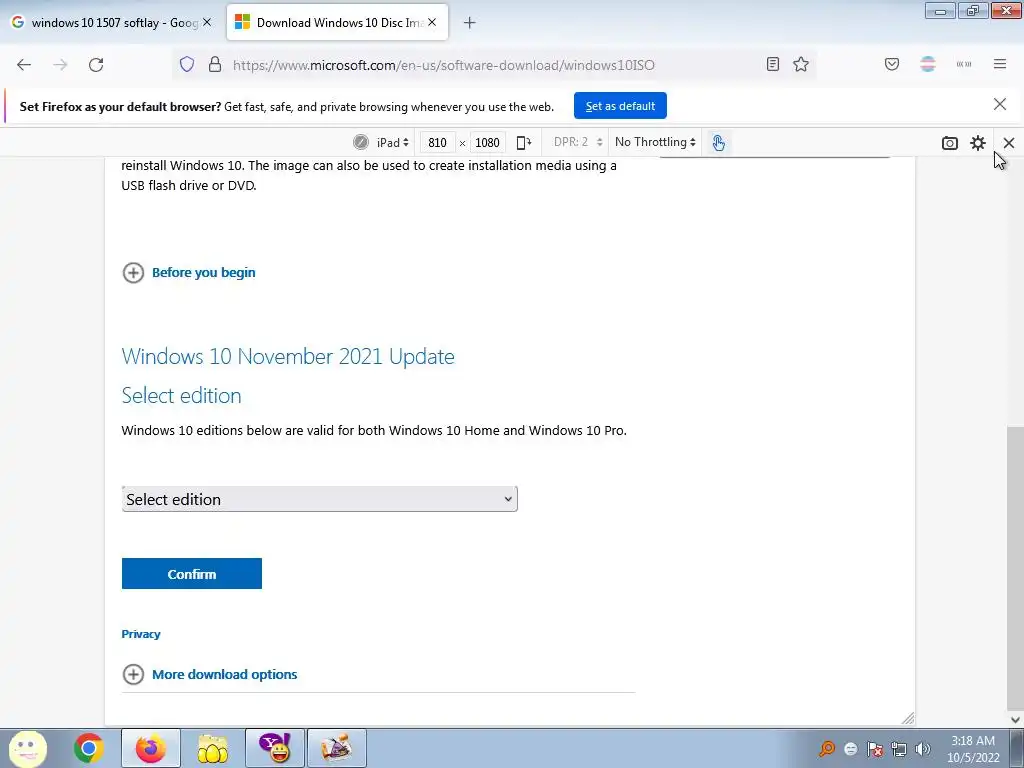Take a screenshot of the viewport
Image resolution: width=1024 pixels, height=768 pixels.
[950, 143]
